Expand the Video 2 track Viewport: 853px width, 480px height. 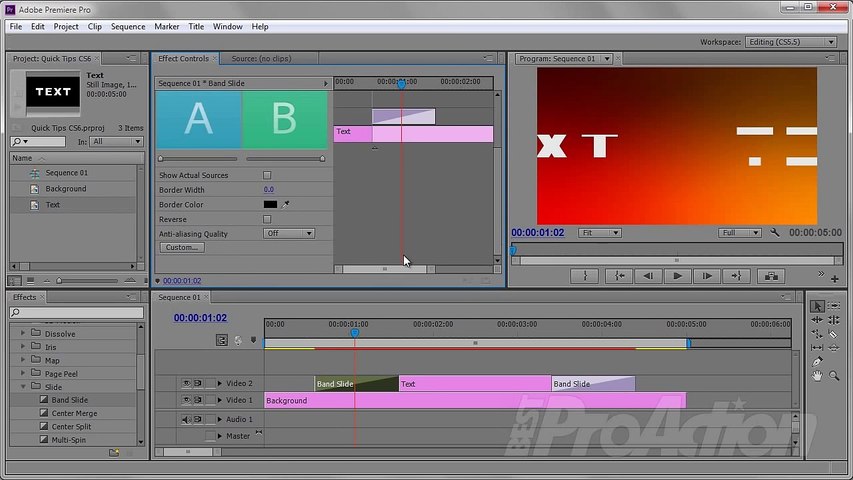pyautogui.click(x=220, y=384)
